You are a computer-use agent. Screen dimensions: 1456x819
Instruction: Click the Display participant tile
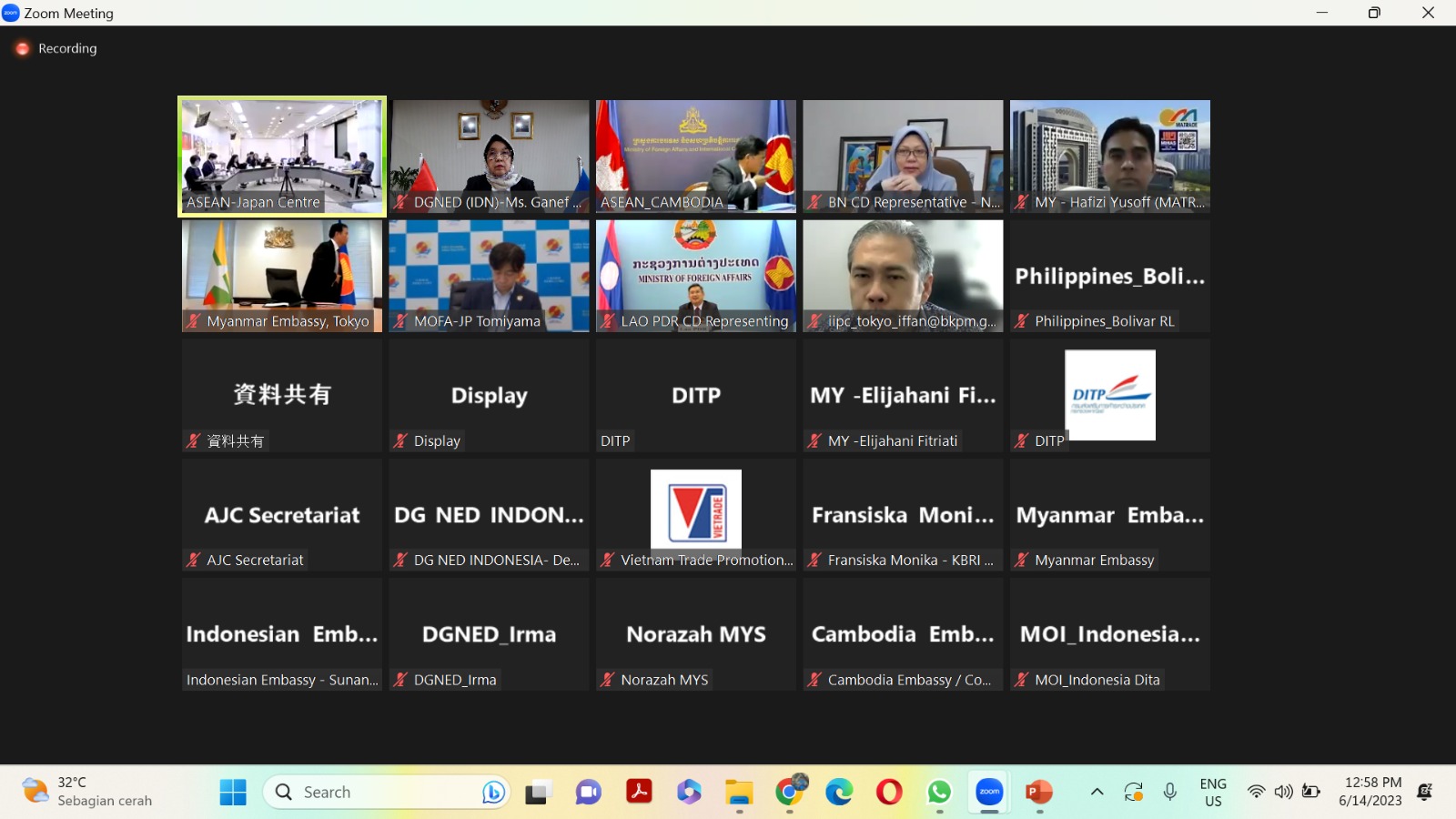[x=489, y=396]
